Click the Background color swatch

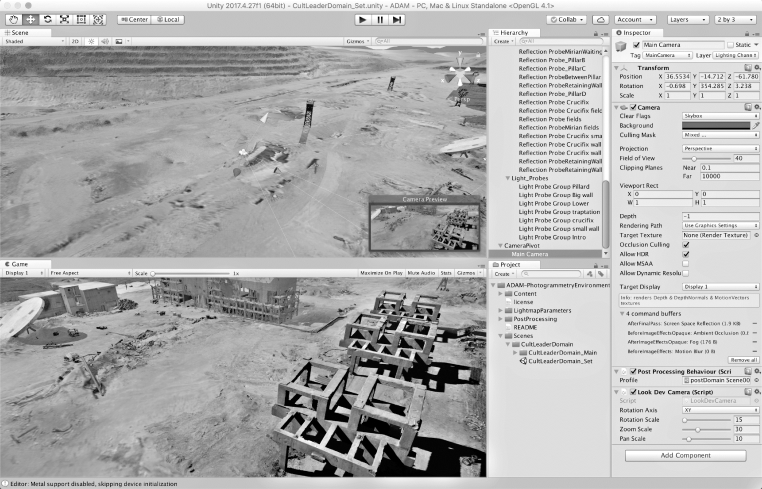click(716, 125)
